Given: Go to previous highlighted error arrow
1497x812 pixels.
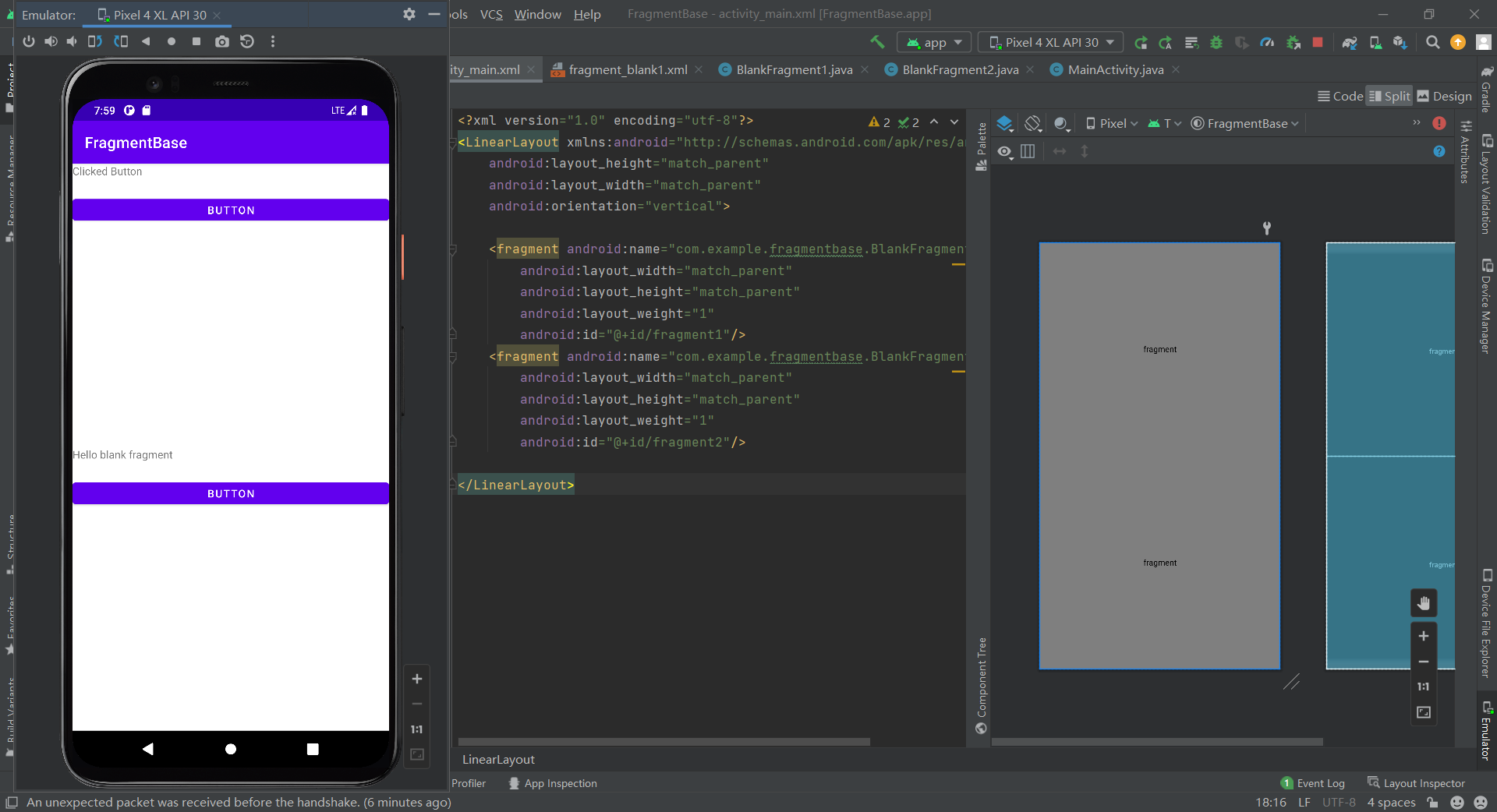Looking at the screenshot, I should (934, 122).
